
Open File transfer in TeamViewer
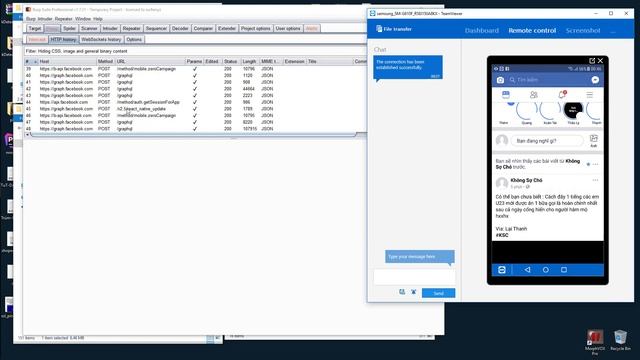[394, 29]
